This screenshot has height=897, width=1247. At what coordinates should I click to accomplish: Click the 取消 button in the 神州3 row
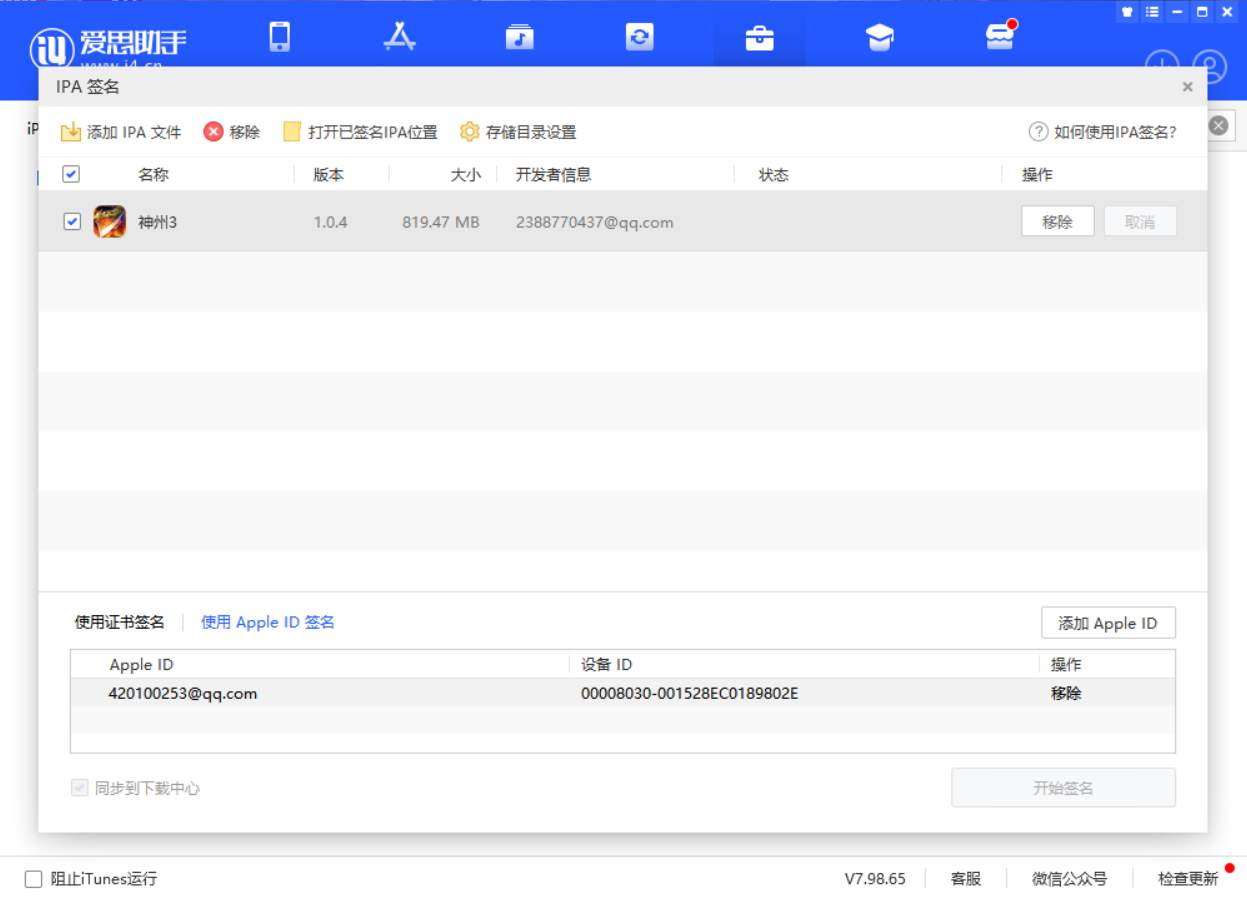click(1140, 221)
